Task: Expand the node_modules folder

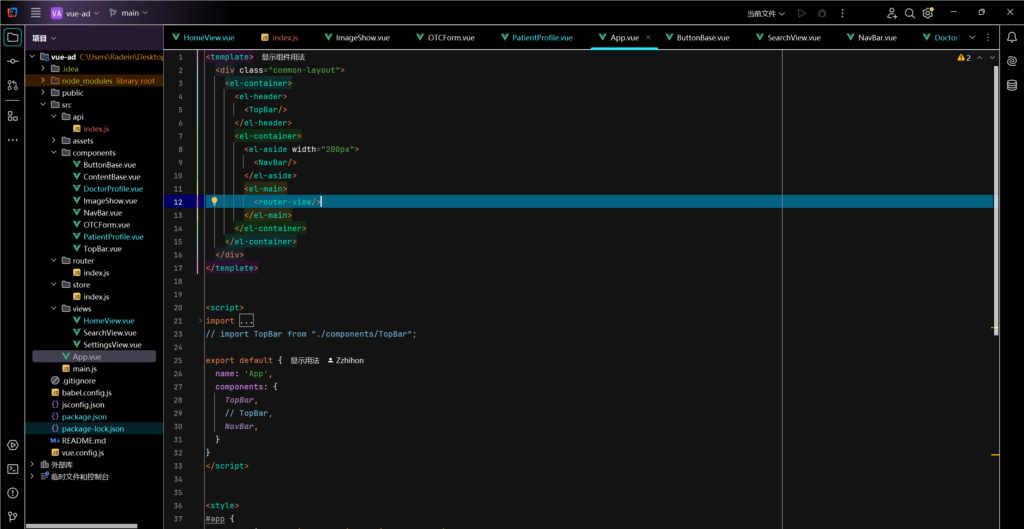Action: (43, 80)
